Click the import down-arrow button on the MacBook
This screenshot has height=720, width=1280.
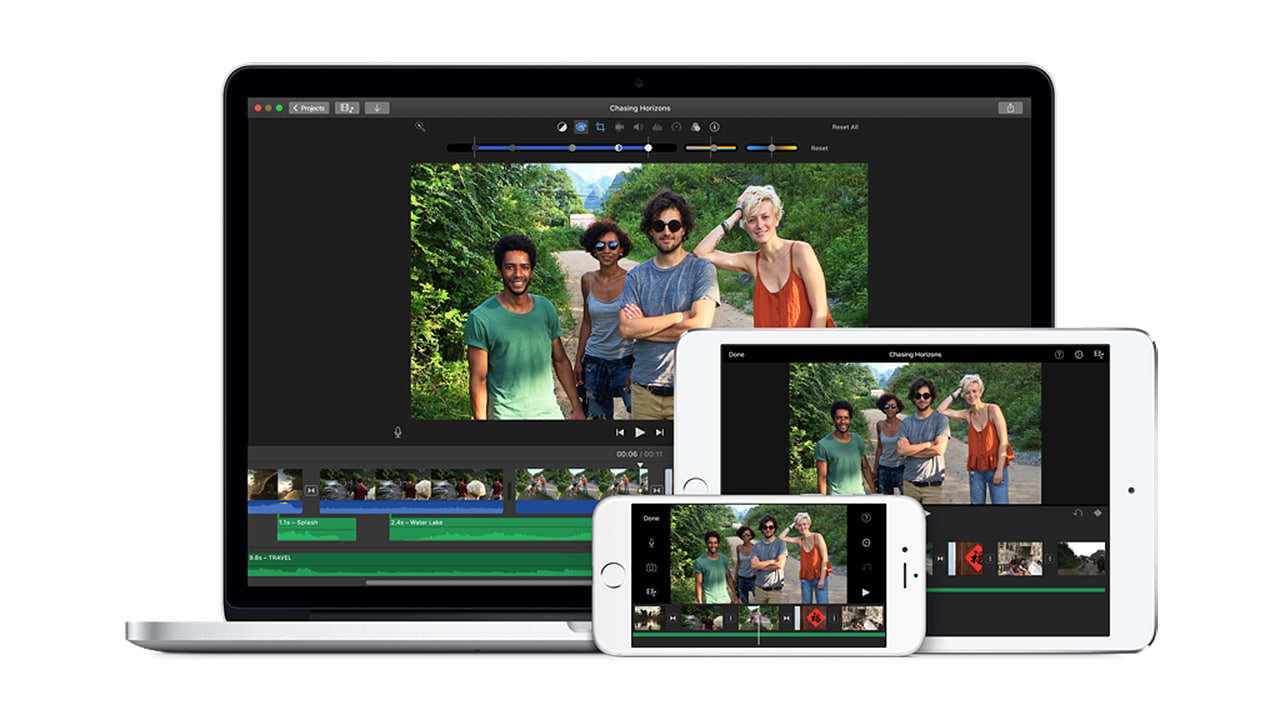(377, 108)
